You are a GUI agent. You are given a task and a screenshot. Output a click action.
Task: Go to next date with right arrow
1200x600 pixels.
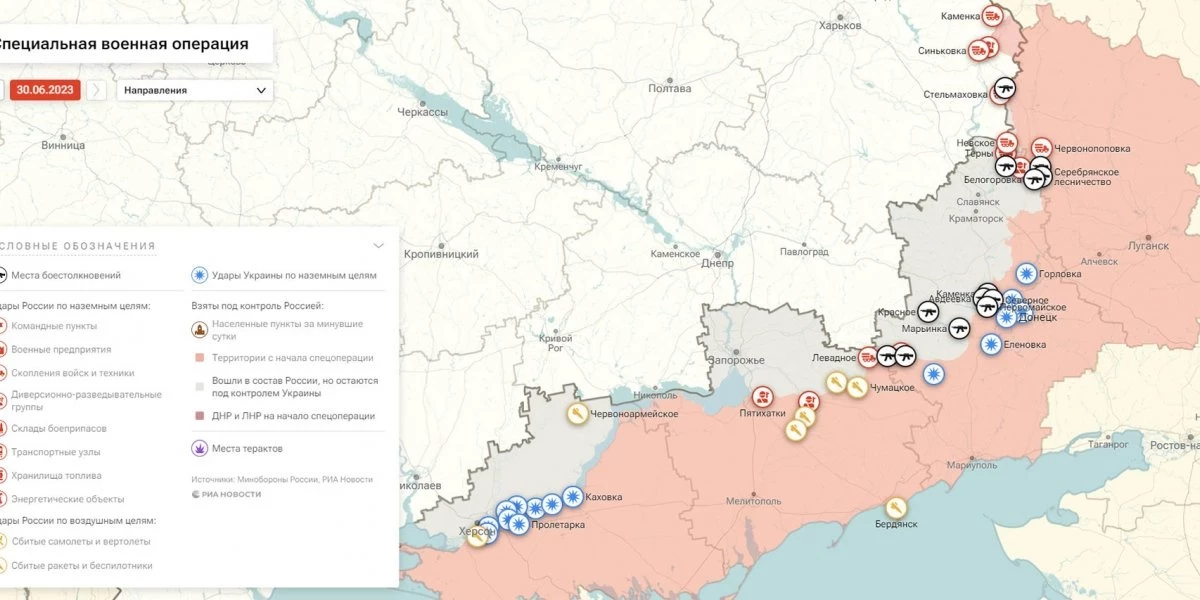[x=96, y=90]
